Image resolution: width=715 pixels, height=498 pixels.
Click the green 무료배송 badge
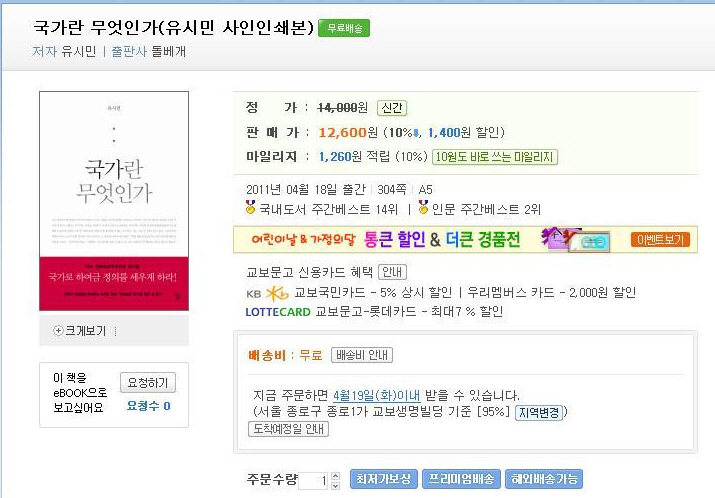[x=344, y=28]
